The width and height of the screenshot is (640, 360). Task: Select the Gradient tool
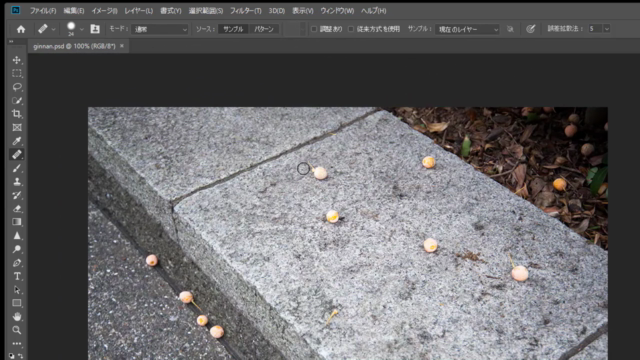[x=17, y=222]
